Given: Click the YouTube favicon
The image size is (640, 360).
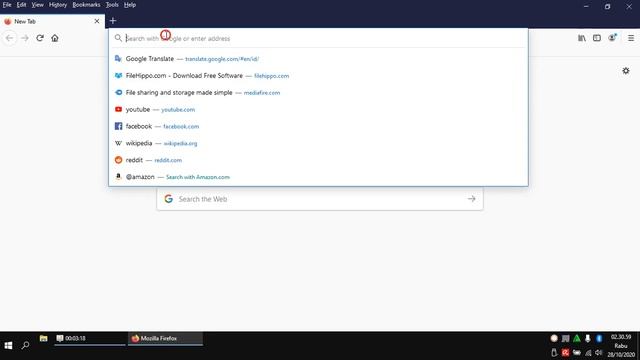Looking at the screenshot, I should coord(118,109).
